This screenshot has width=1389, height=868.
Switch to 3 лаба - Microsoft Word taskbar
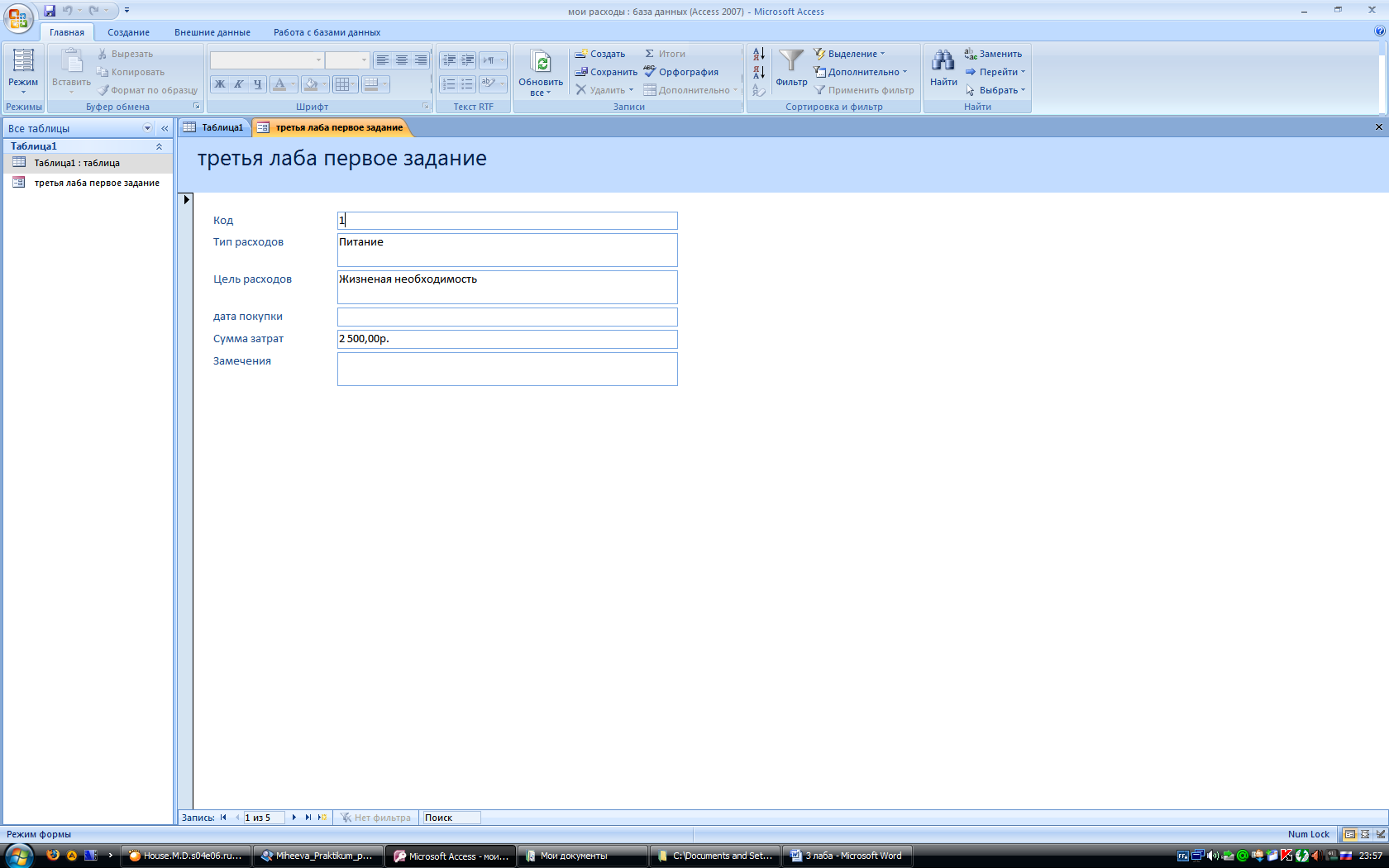(x=848, y=856)
